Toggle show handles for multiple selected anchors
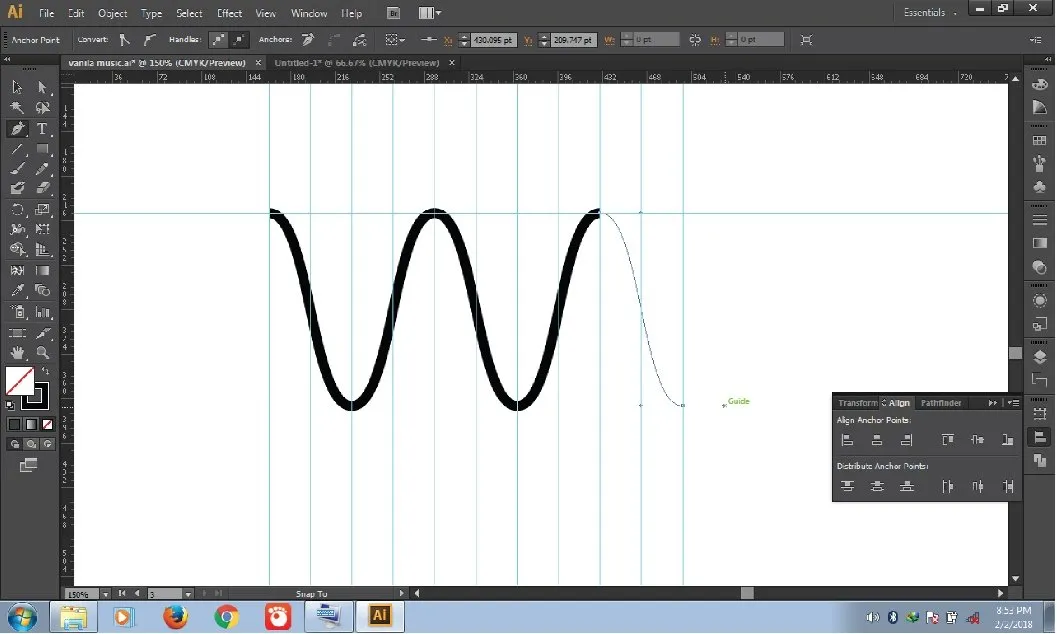The width and height of the screenshot is (1057, 634). [x=218, y=40]
